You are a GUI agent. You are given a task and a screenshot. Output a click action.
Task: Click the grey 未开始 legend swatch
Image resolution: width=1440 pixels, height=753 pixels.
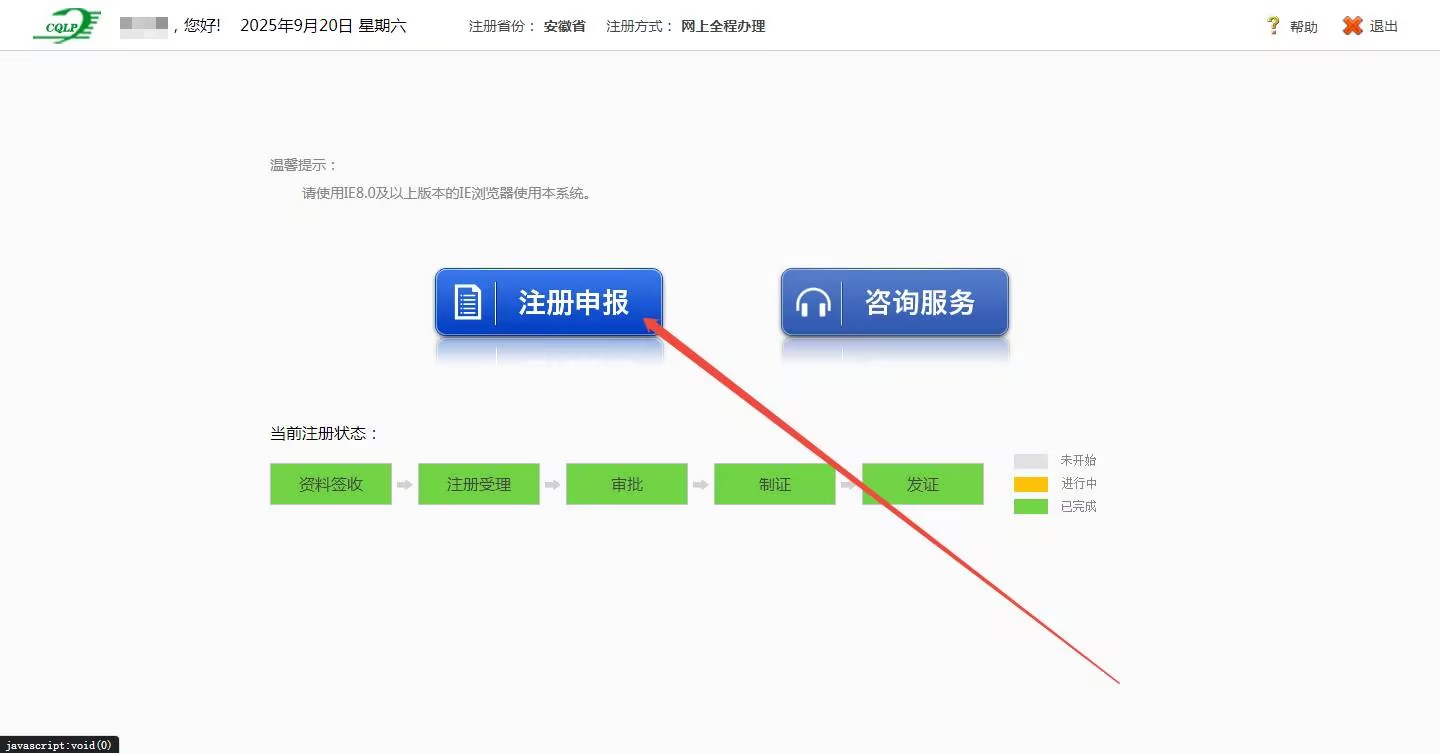click(1031, 461)
